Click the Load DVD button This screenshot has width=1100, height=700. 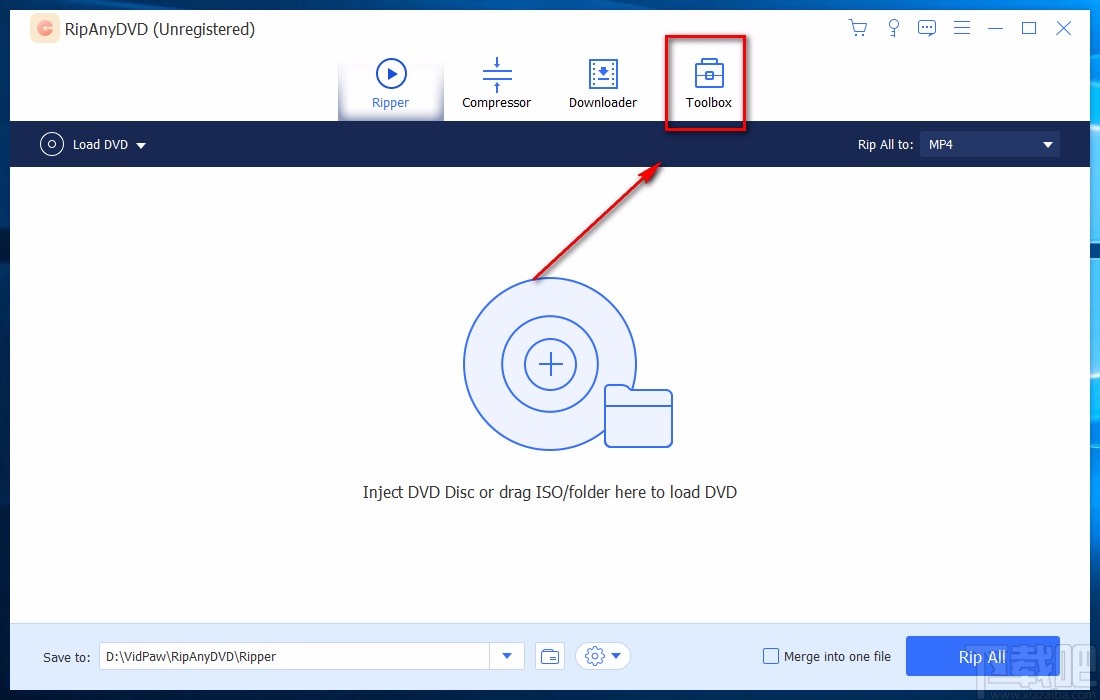coord(93,144)
